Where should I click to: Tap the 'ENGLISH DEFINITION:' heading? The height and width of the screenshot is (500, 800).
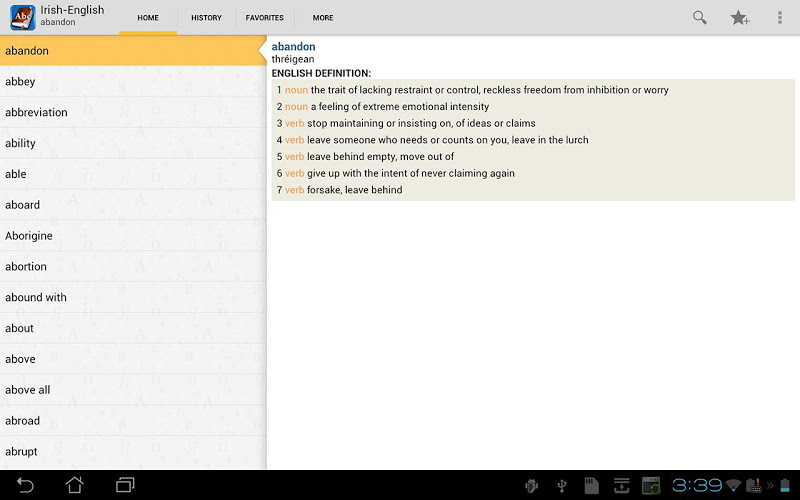coord(321,73)
